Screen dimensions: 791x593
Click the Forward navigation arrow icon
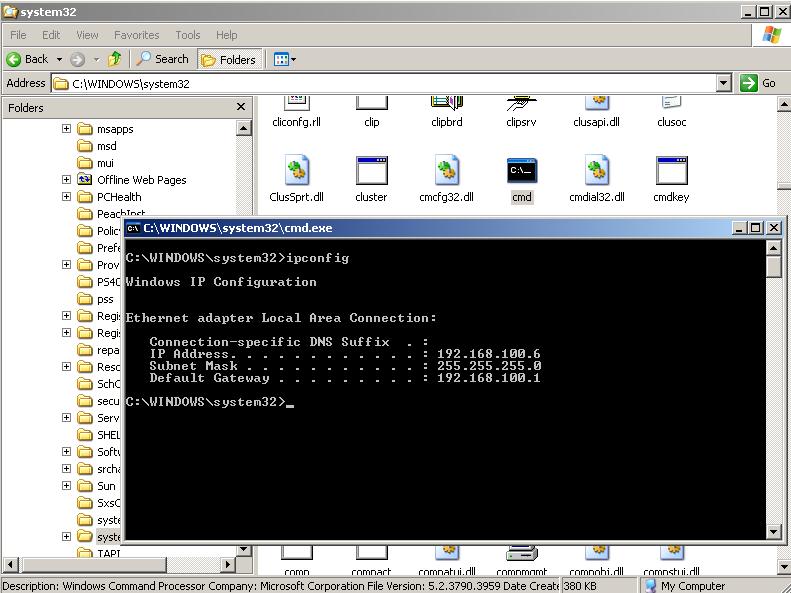coord(77,60)
